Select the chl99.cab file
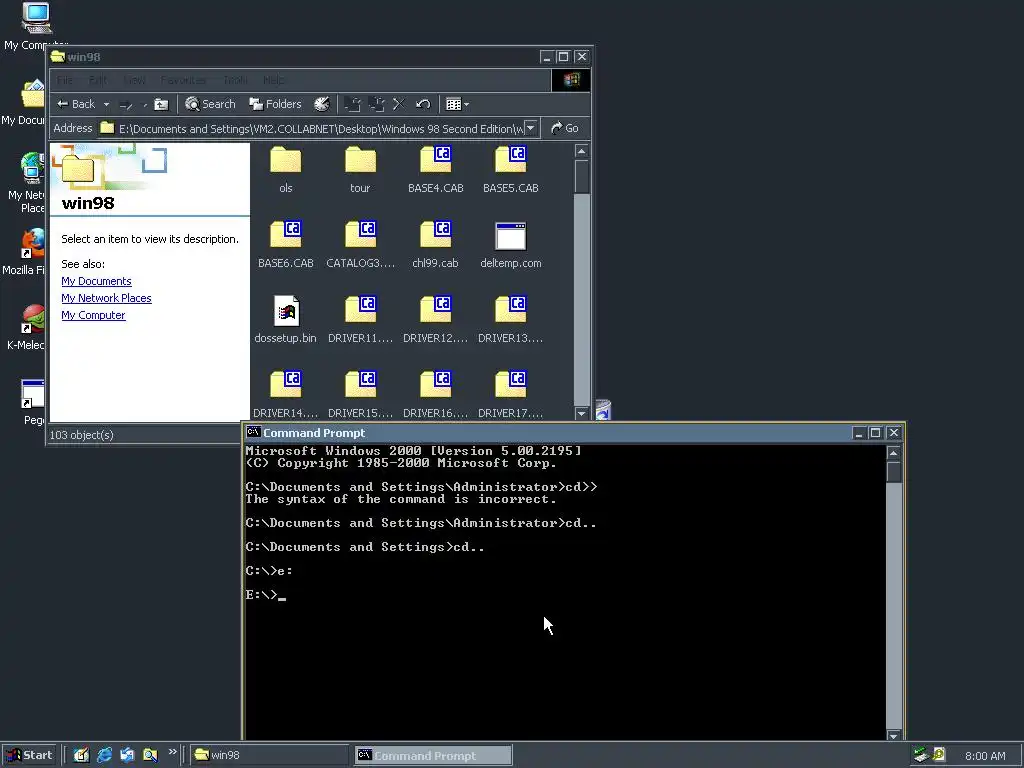 [436, 244]
